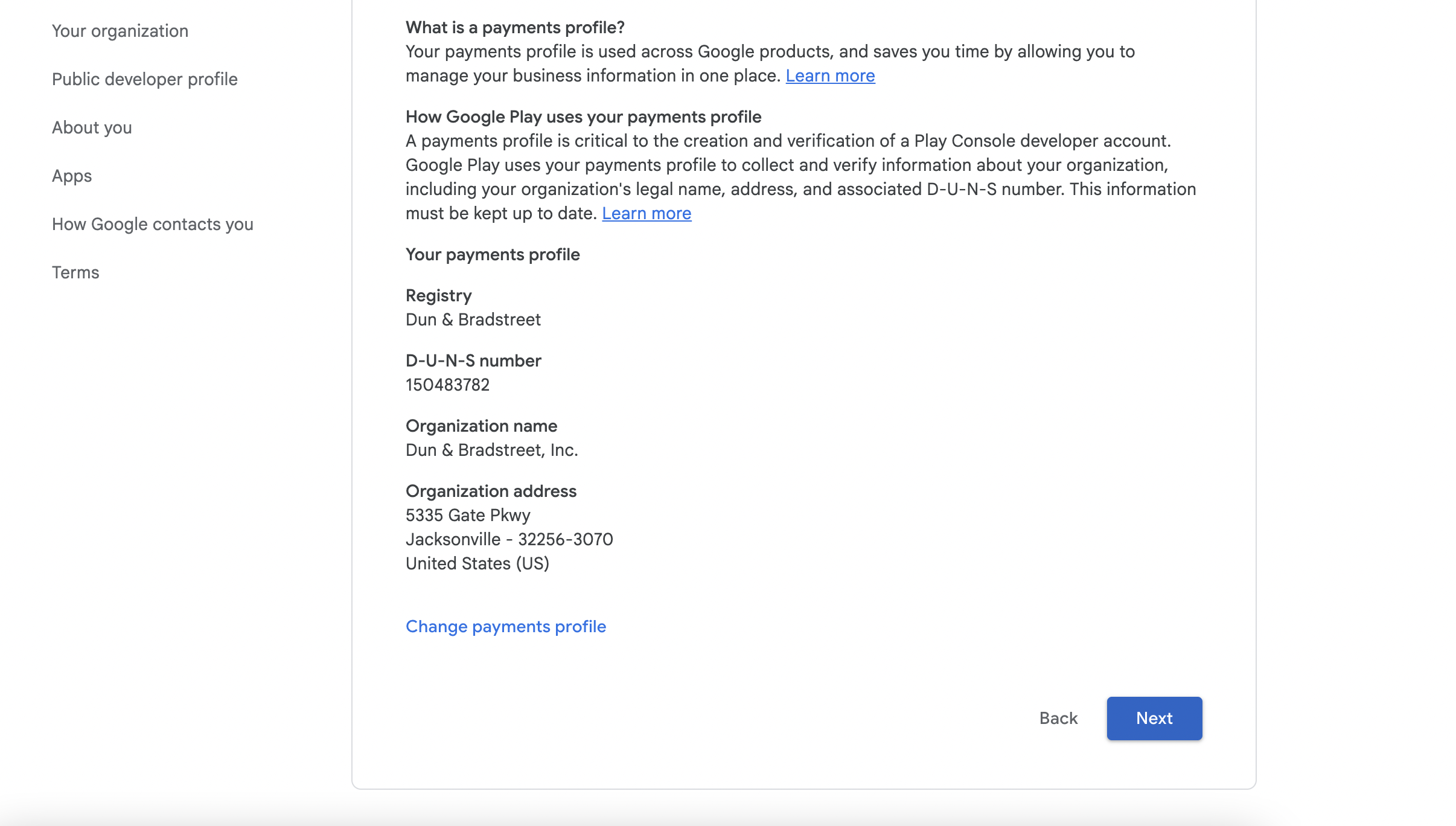Screen dimensions: 1456x826
Task: Click 'Your payments profile' heading
Action: [492, 255]
